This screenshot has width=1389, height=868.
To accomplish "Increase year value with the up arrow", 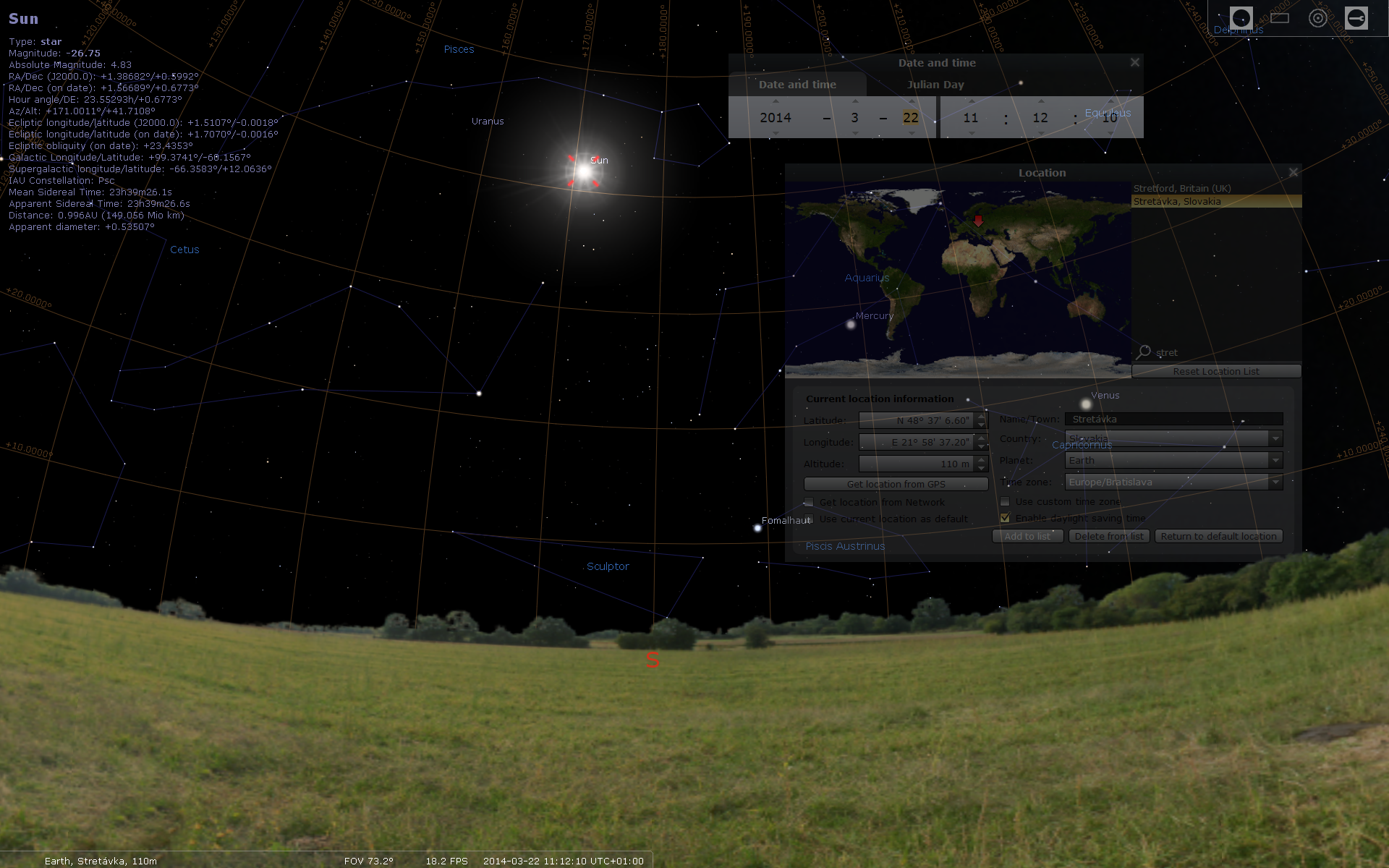I will tap(776, 101).
